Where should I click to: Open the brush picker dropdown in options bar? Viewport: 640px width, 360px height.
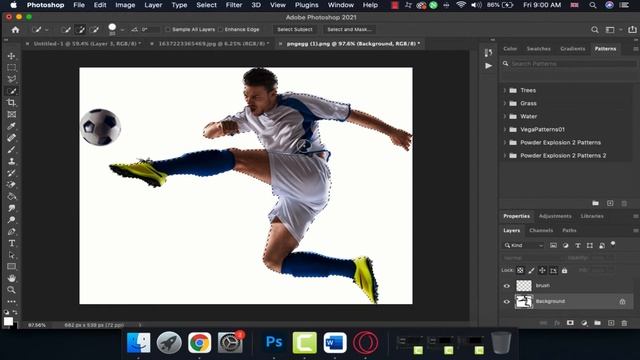(x=122, y=30)
